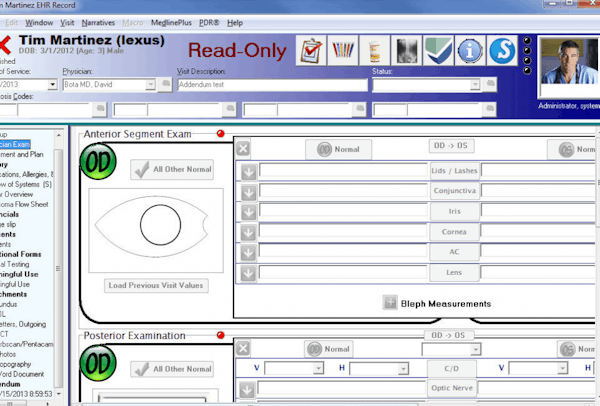
Task: Open the MedlinePlus menu
Action: (x=171, y=23)
